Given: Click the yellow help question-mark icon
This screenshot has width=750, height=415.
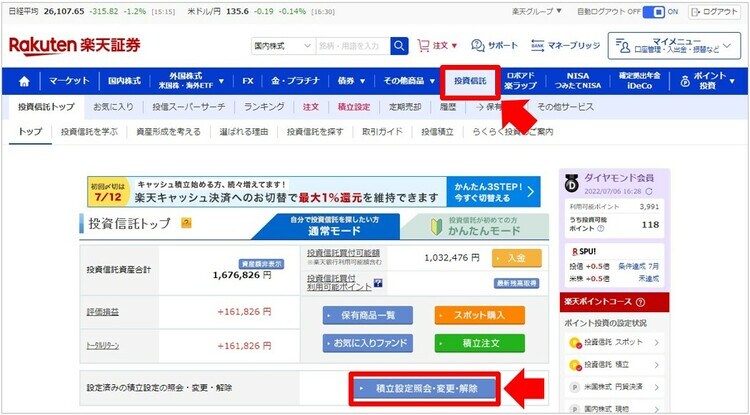Looking at the screenshot, I should [x=186, y=223].
